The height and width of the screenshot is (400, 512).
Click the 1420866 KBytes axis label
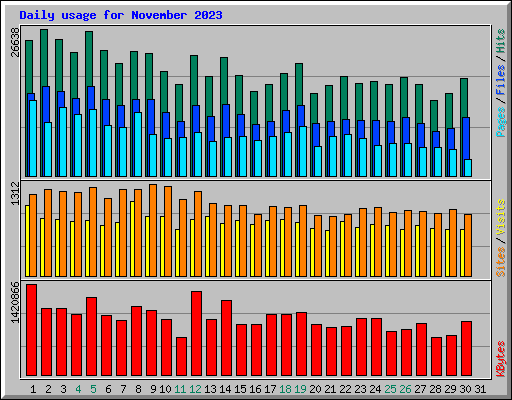pos(15,303)
